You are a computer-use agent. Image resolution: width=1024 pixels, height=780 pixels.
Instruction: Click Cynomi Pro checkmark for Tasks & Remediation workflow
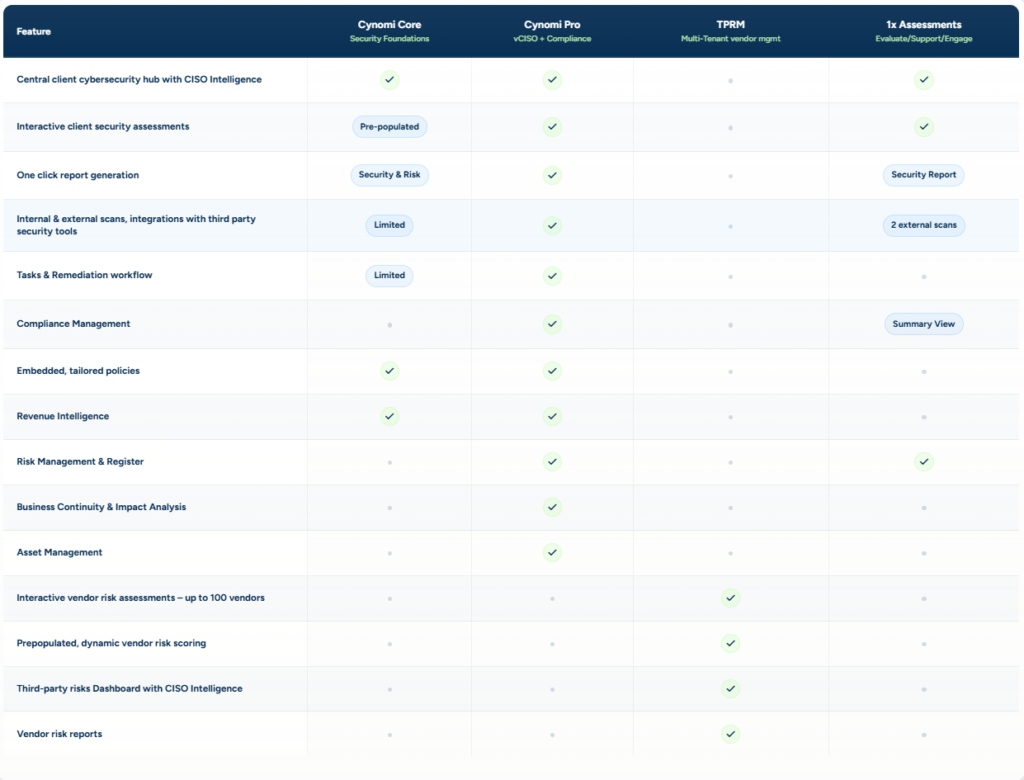pos(552,276)
